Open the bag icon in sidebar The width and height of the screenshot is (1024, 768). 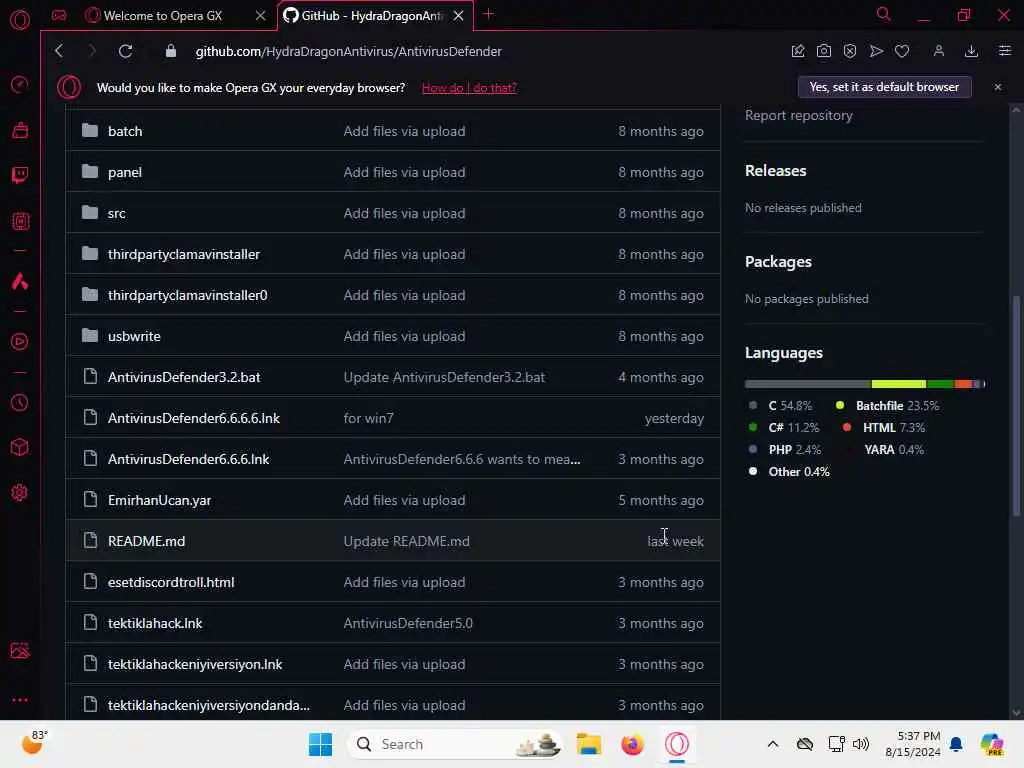tap(20, 130)
